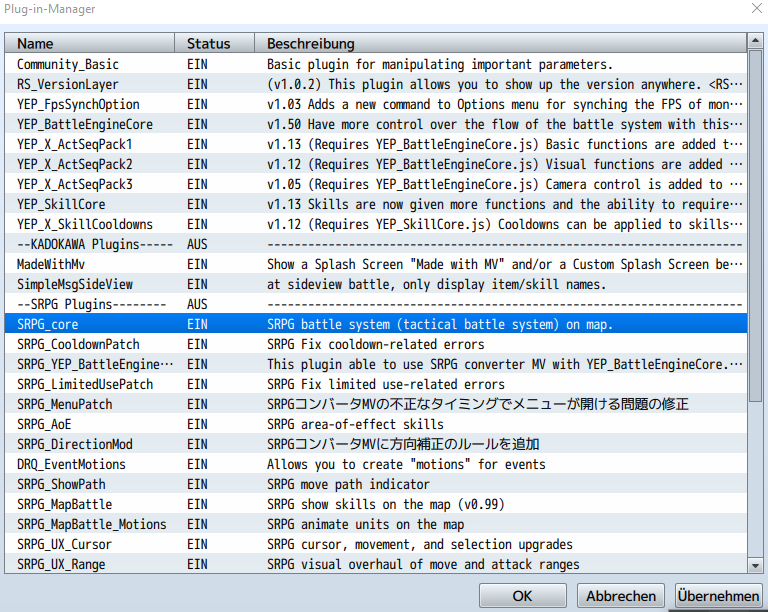
Task: Select the --KADOKAWA Plugins----- separator row
Action: point(376,244)
